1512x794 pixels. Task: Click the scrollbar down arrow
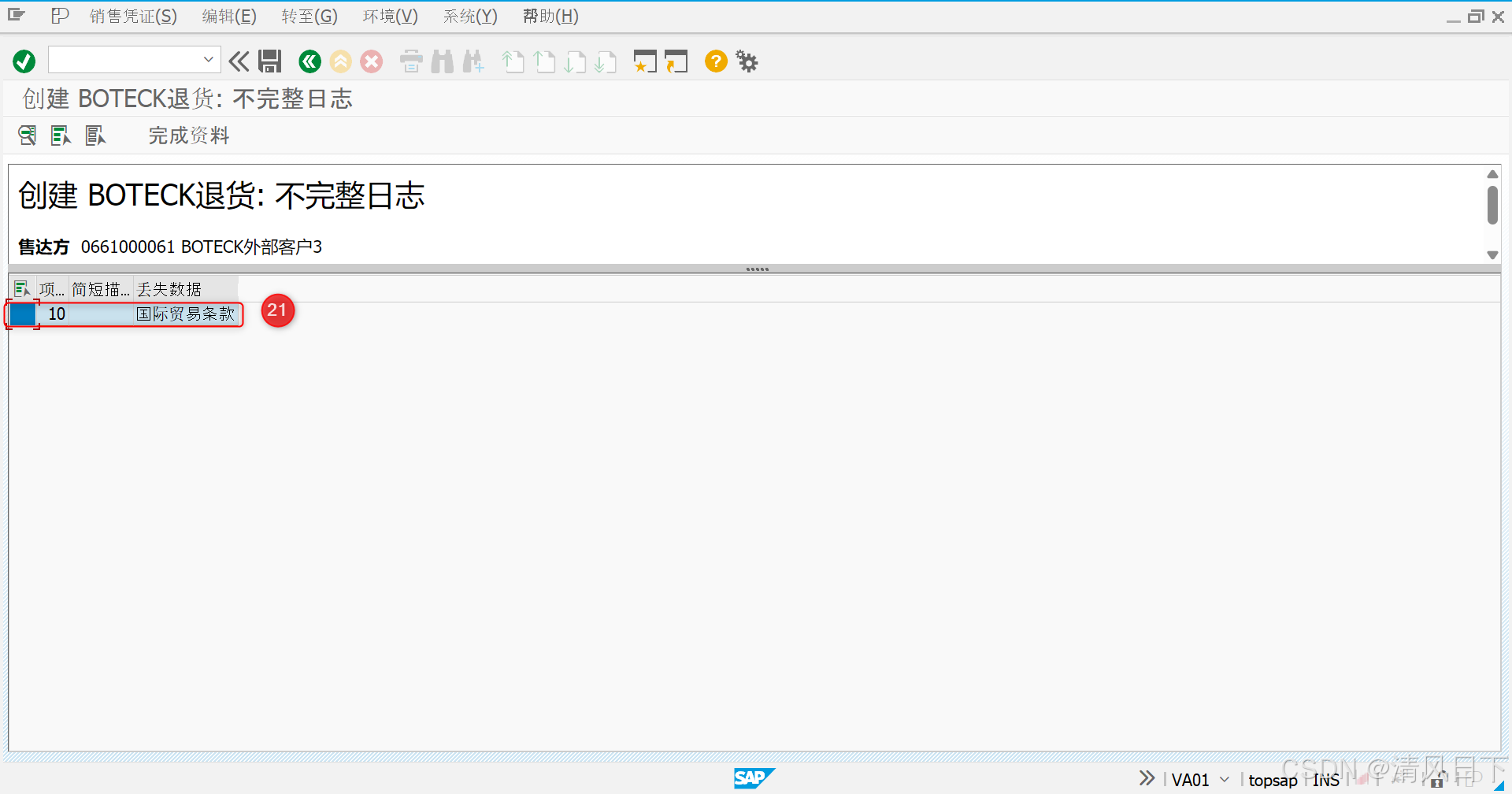coord(1492,254)
